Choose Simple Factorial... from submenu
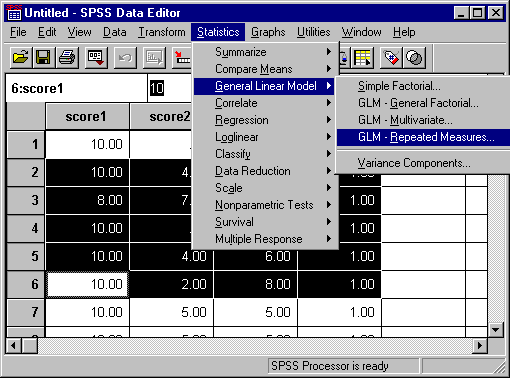510x378 pixels. pyautogui.click(x=423, y=86)
